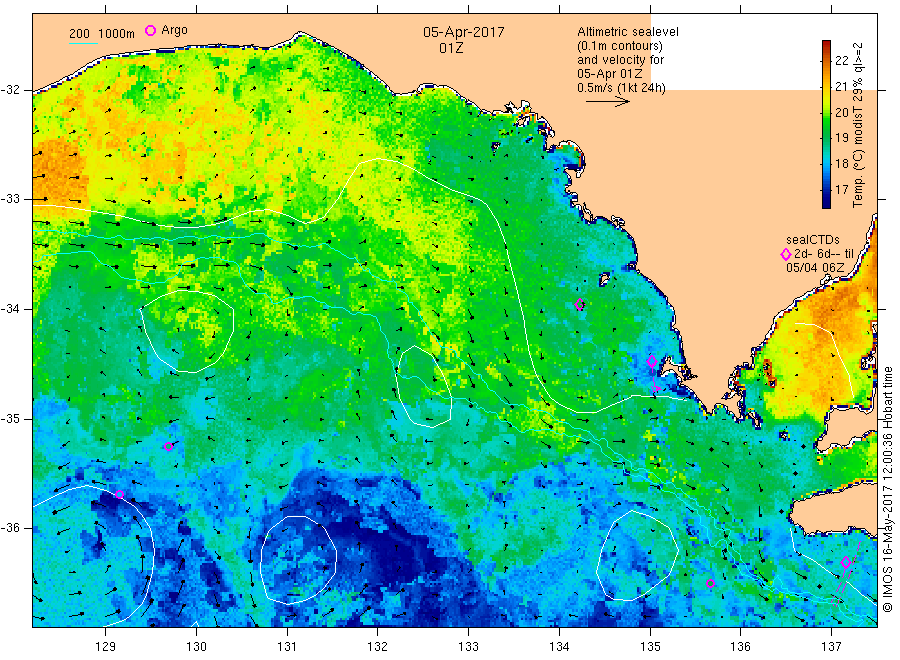Click the colorbar tick label 20
The image size is (900, 660).
(x=841, y=112)
